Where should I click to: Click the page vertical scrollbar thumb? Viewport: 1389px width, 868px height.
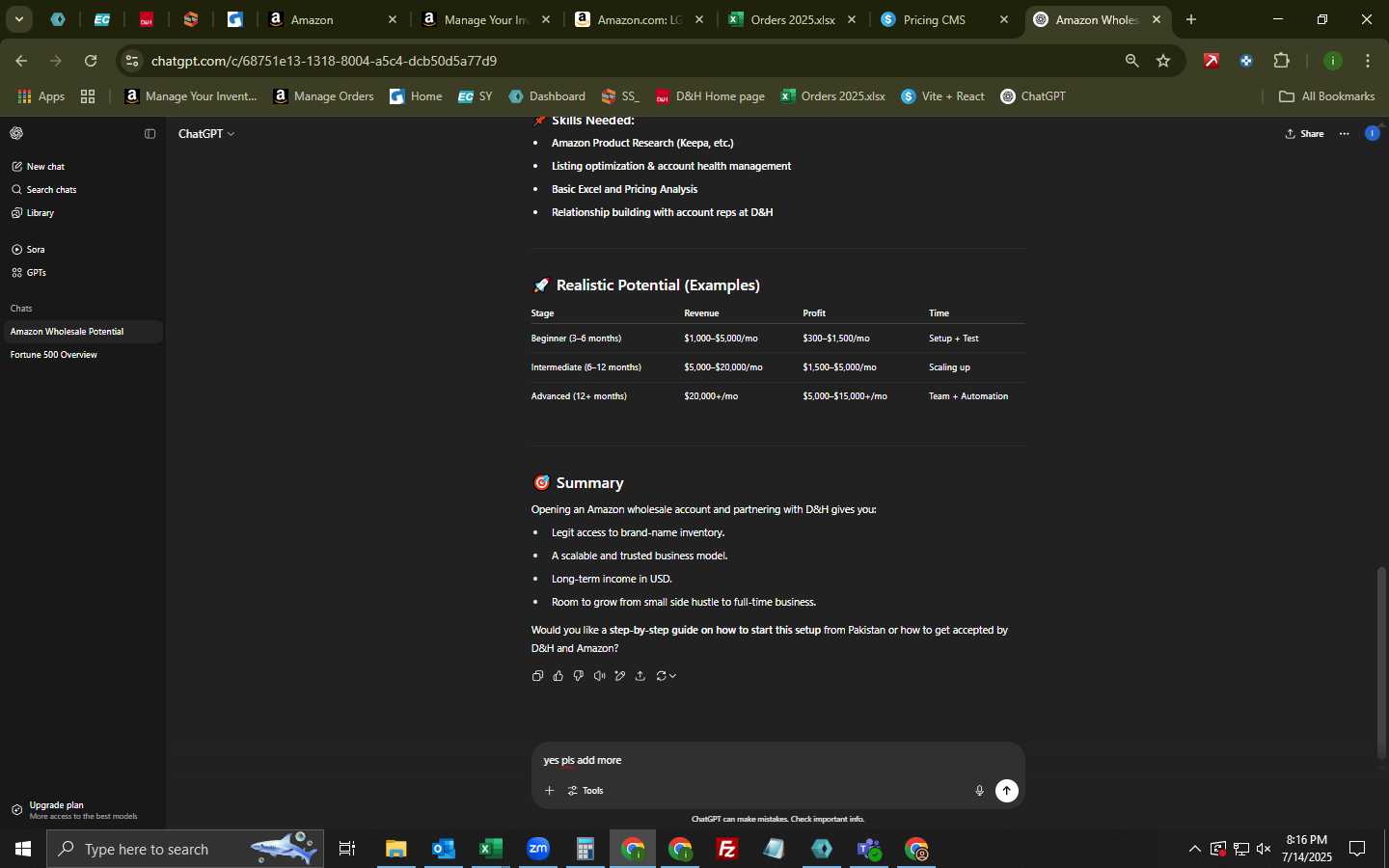pos(1381,664)
